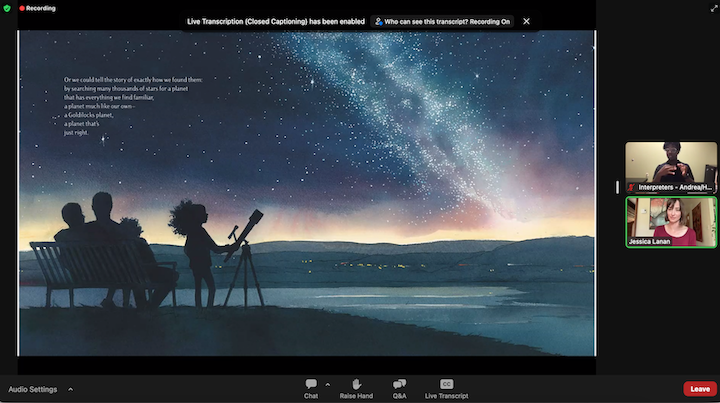720x403 pixels.
Task: Click the video panel divider handle
Action: point(617,187)
